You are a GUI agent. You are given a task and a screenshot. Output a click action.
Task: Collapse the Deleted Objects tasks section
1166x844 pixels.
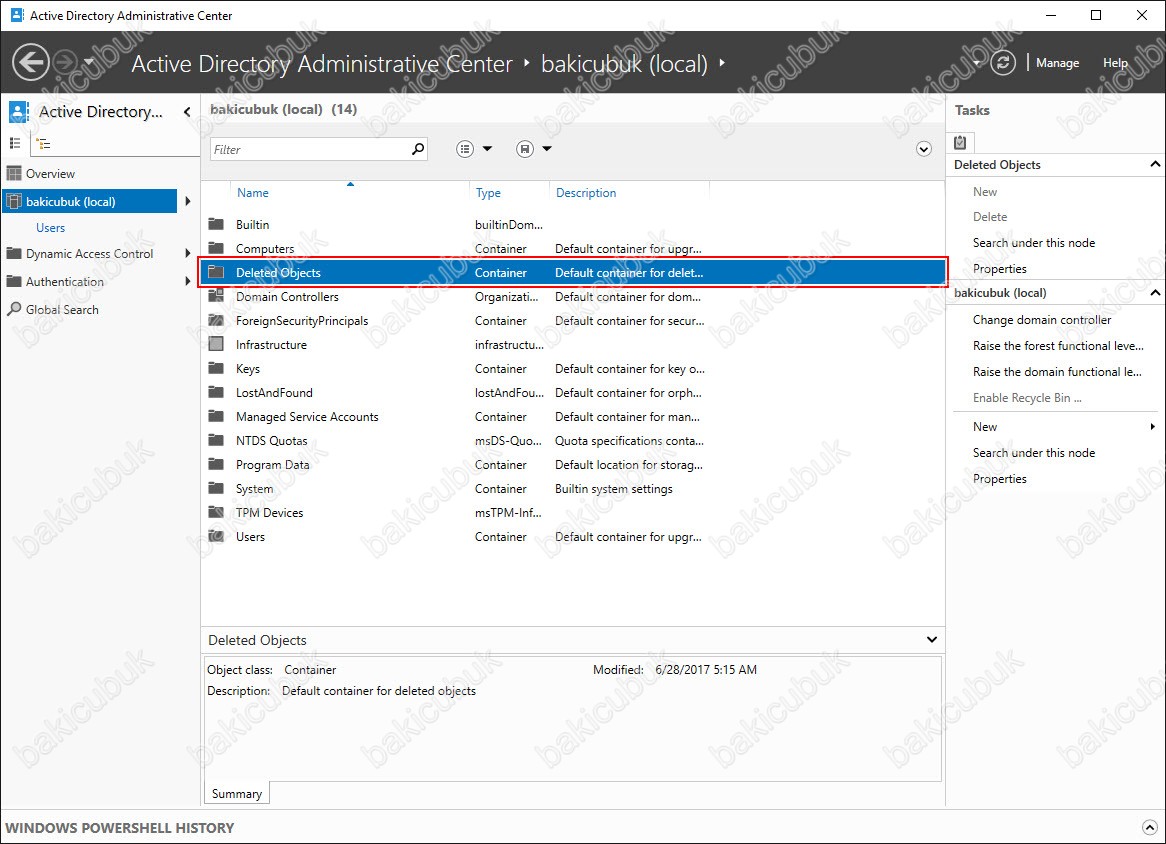(1155, 164)
